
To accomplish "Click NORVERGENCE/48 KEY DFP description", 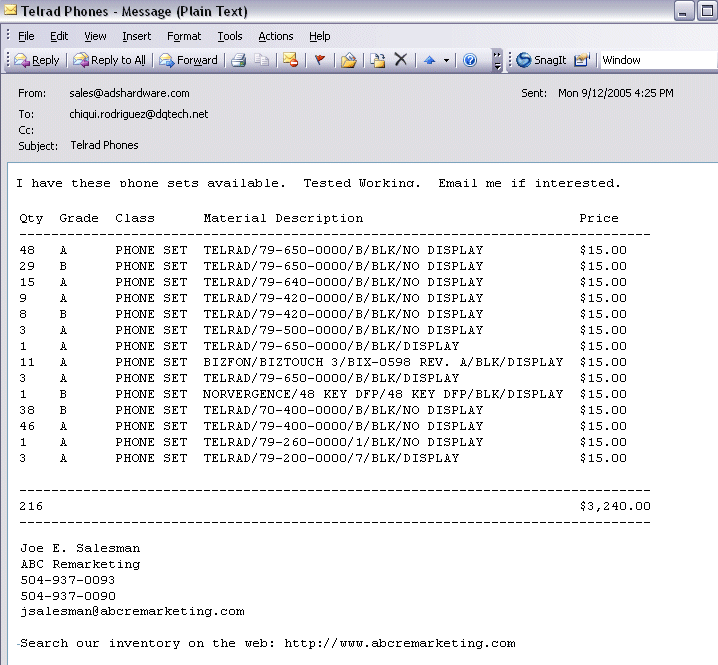I will [x=383, y=394].
